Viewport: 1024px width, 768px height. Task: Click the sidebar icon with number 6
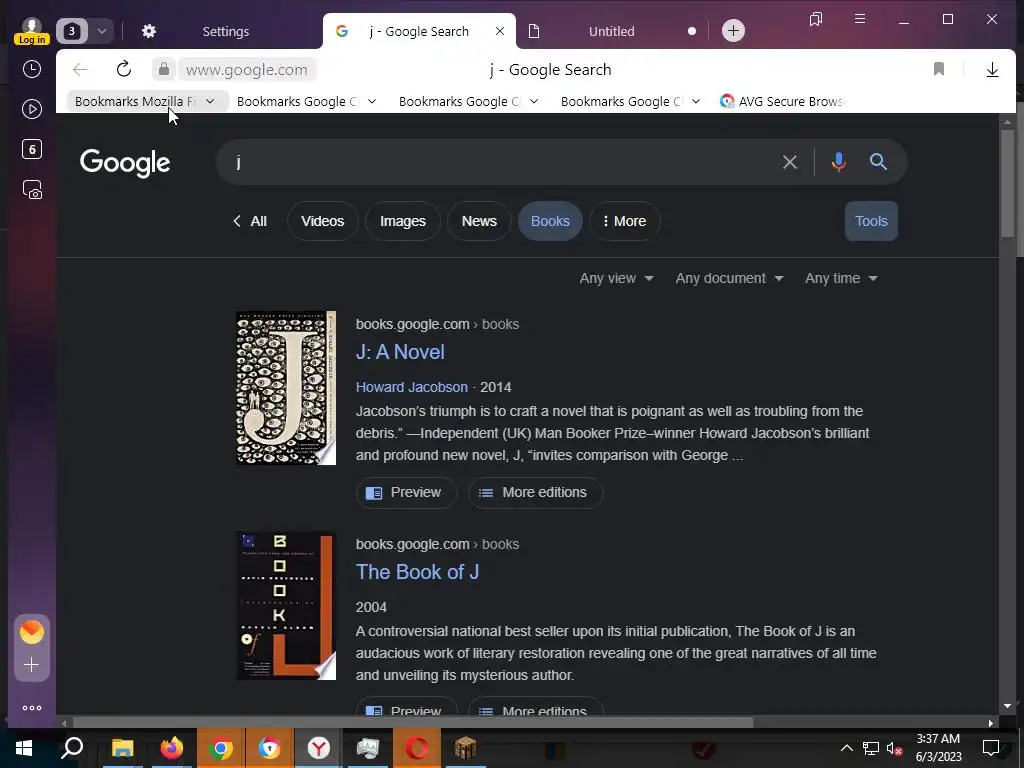tap(31, 150)
